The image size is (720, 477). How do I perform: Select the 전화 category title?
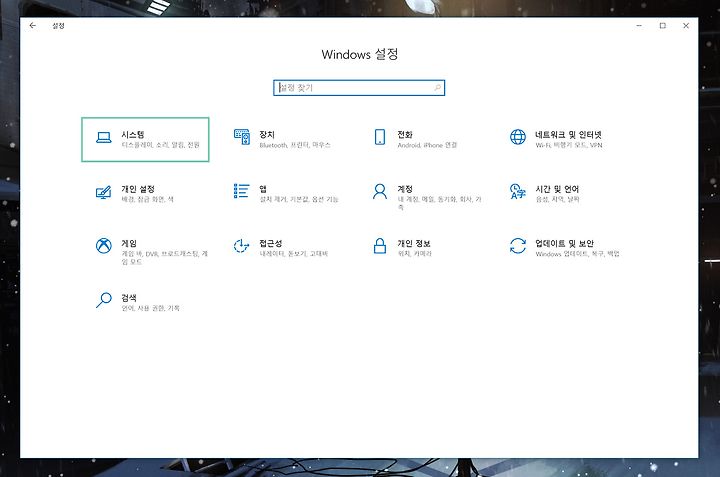click(x=405, y=135)
